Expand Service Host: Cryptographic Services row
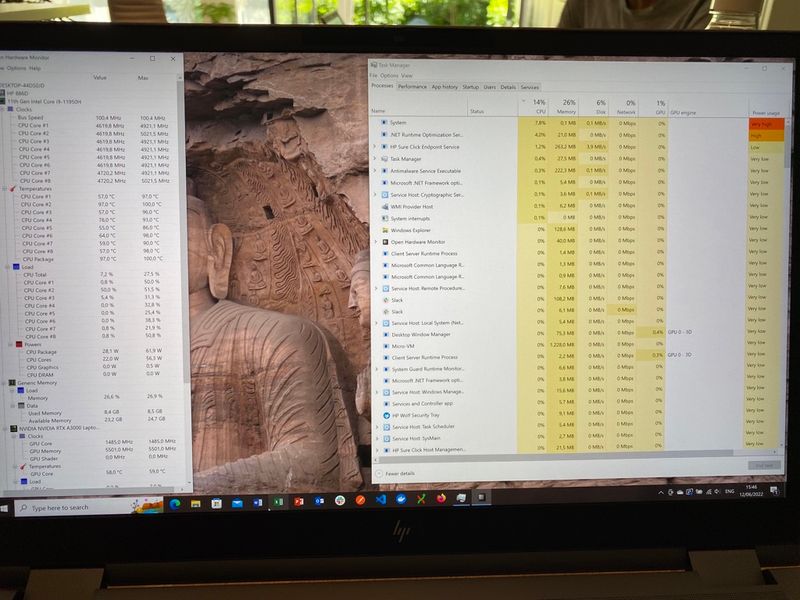The height and width of the screenshot is (600, 800). 376,194
